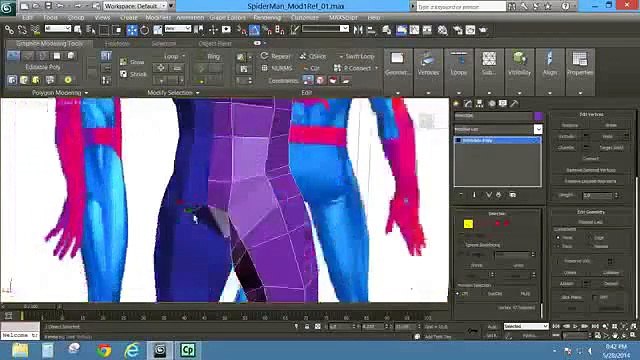This screenshot has width=640, height=360.
Task: Select the Select and Rotate tool
Action: (x=144, y=30)
